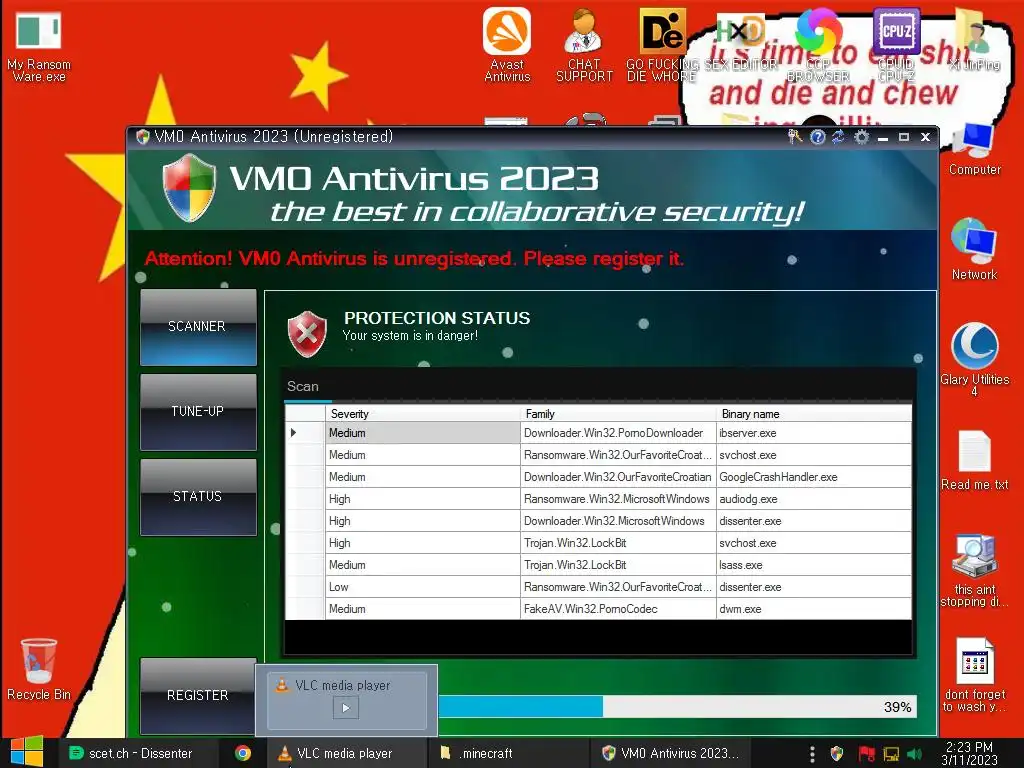Open the CPUID CPU-Z desktop icon

[x=896, y=45]
